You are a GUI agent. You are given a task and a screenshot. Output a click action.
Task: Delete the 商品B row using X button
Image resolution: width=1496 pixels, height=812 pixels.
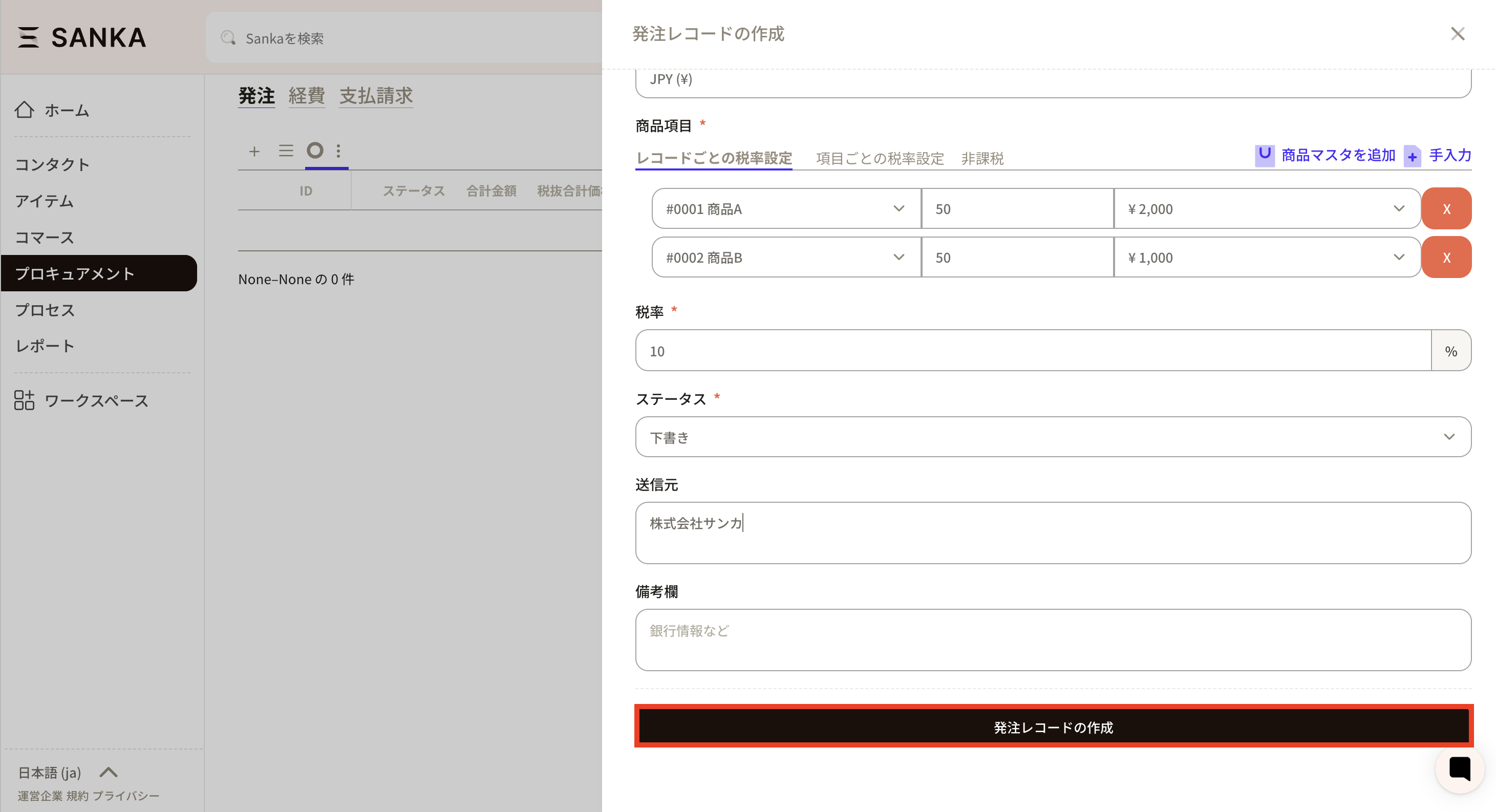click(1446, 258)
